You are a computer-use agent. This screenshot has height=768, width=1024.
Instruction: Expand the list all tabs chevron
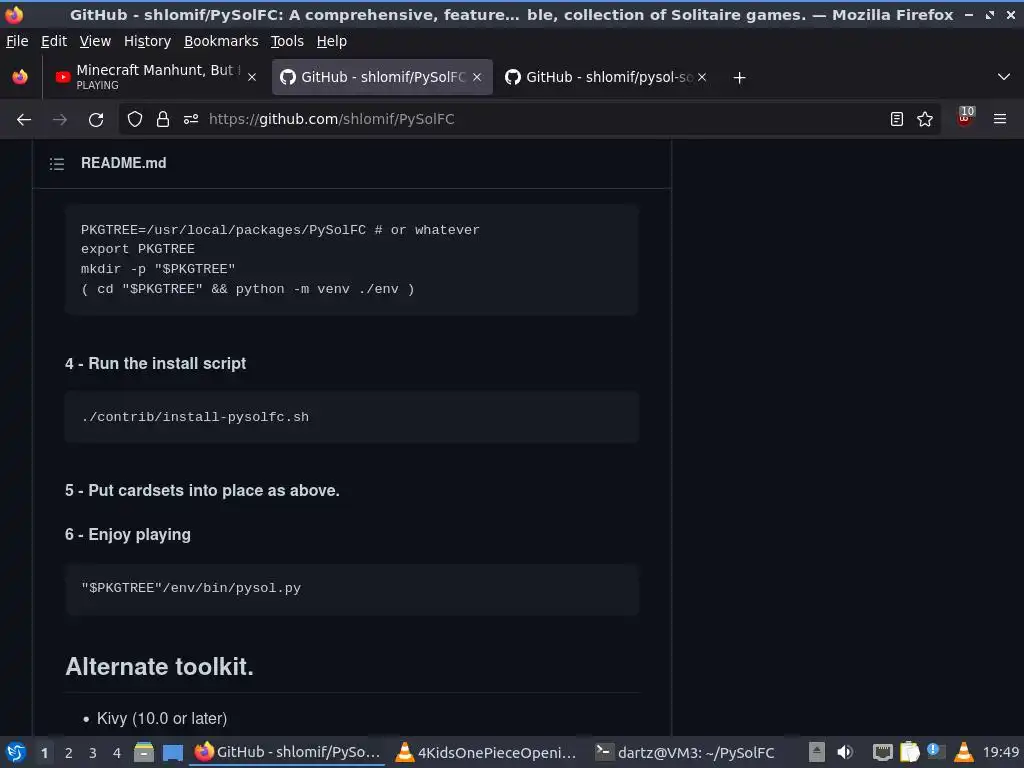pyautogui.click(x=1004, y=77)
